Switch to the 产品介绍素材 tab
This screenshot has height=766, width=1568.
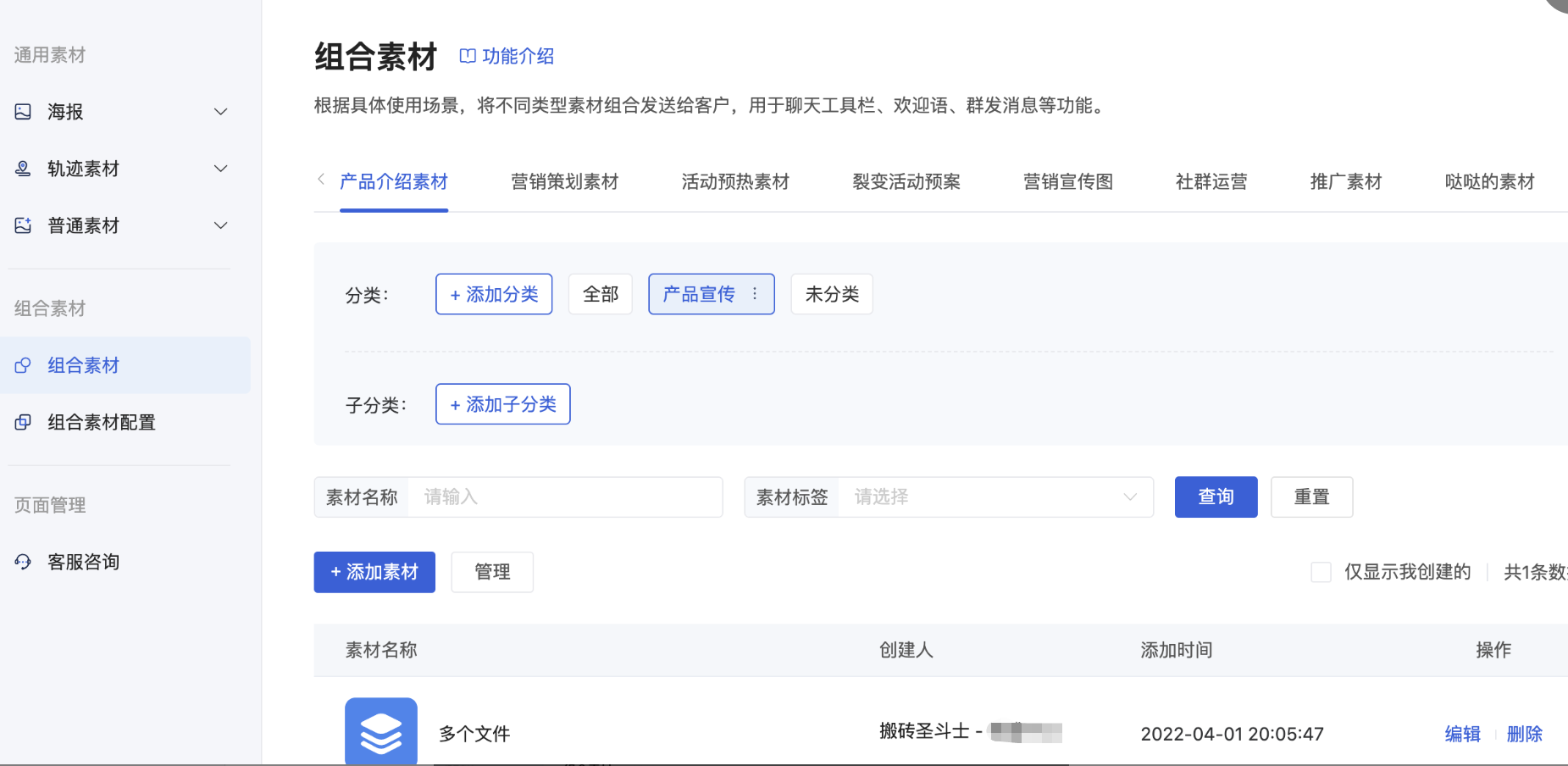(x=394, y=181)
